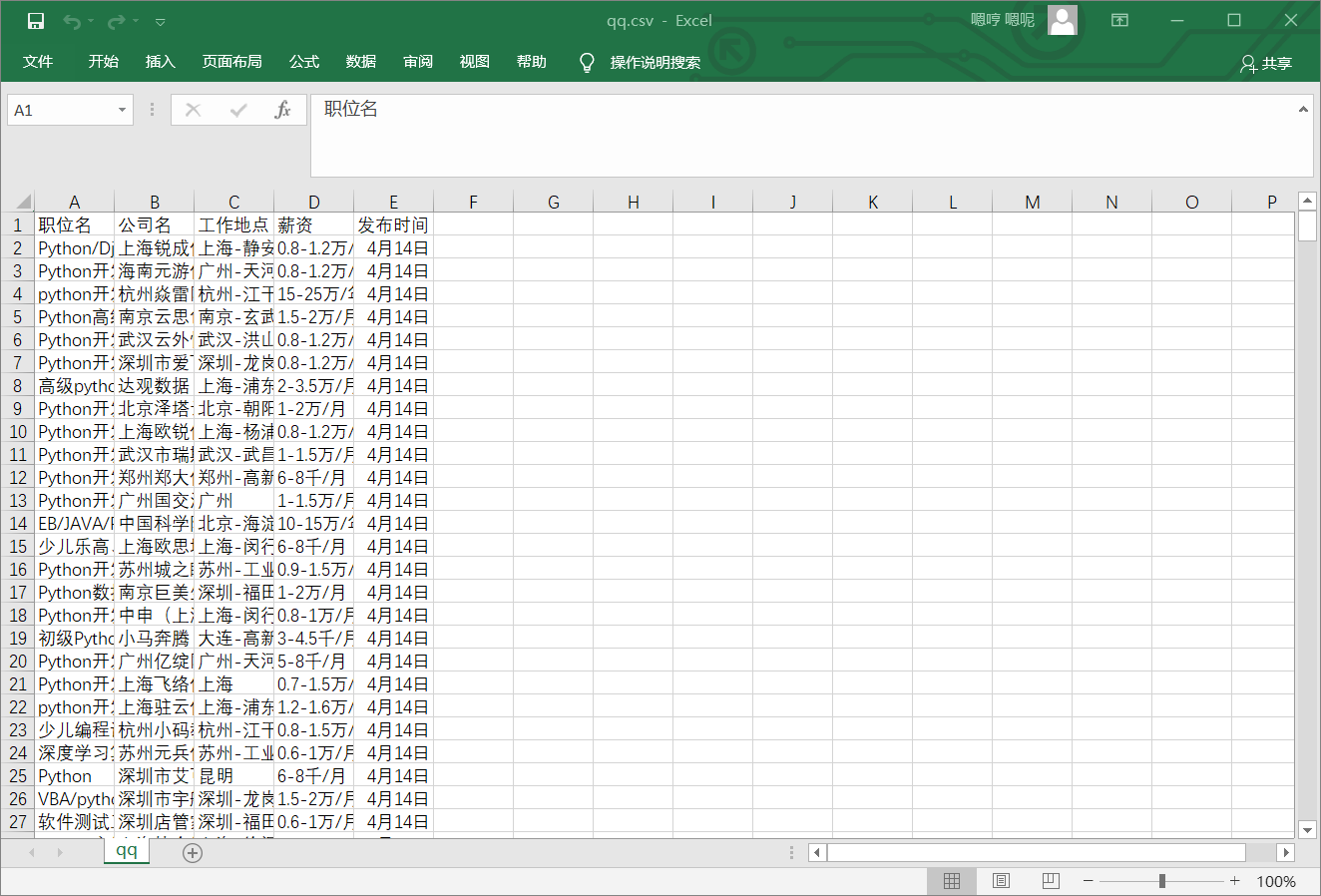
Task: Click the 操作说明搜索 search field
Action: click(x=656, y=63)
